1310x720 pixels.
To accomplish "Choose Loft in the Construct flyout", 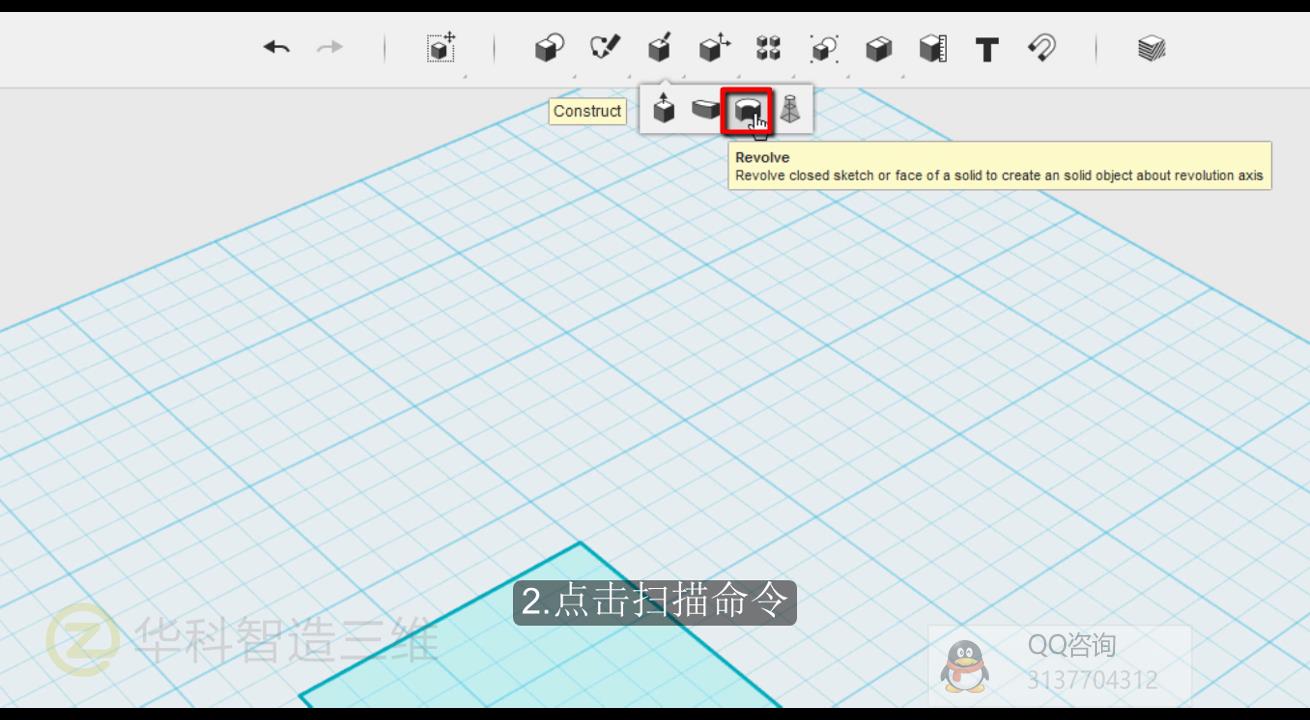I will 790,109.
